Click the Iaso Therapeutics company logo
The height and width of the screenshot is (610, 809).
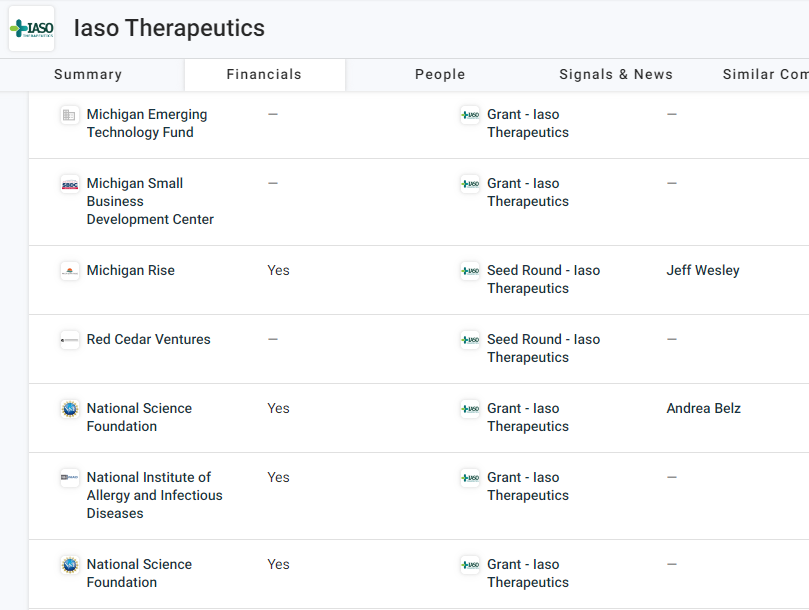(x=32, y=28)
